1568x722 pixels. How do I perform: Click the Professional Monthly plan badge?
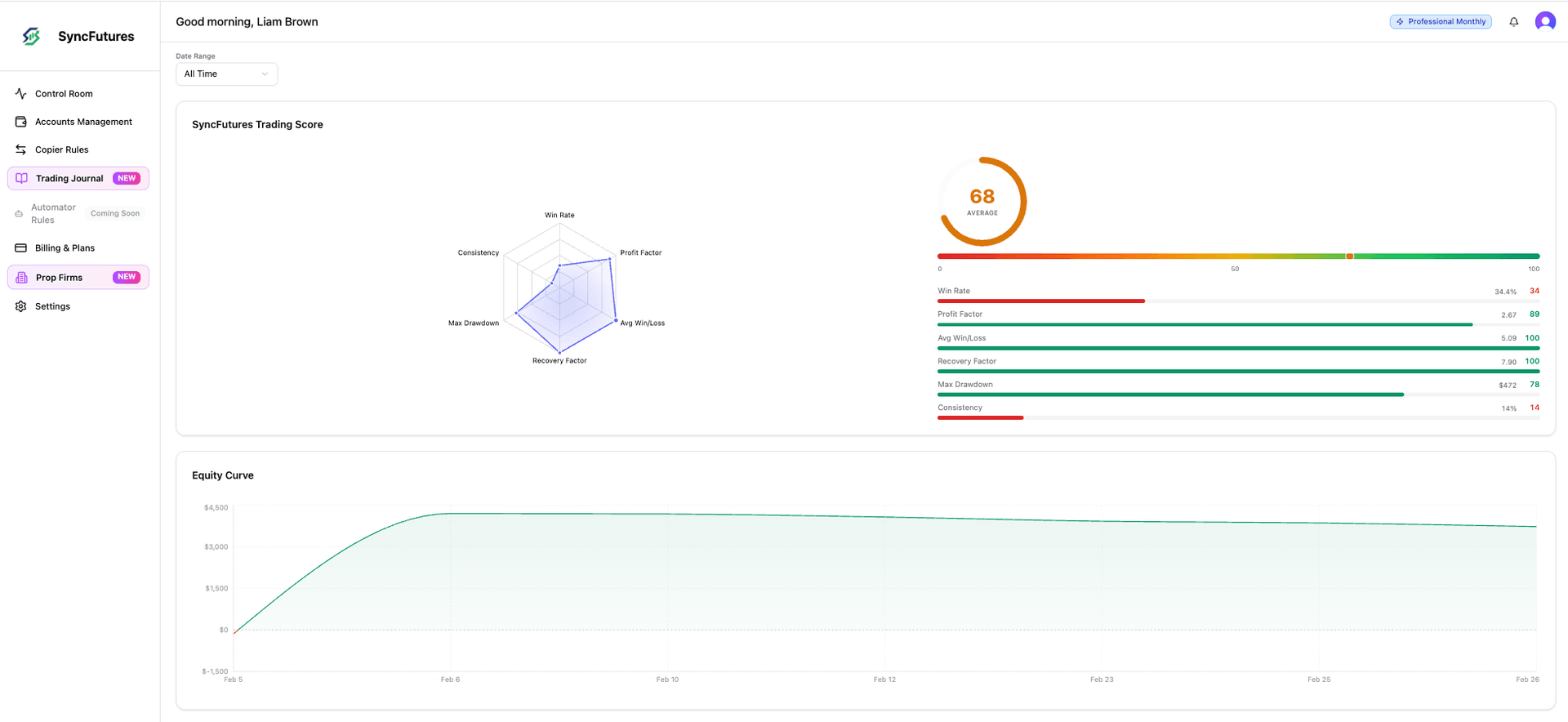(x=1440, y=22)
